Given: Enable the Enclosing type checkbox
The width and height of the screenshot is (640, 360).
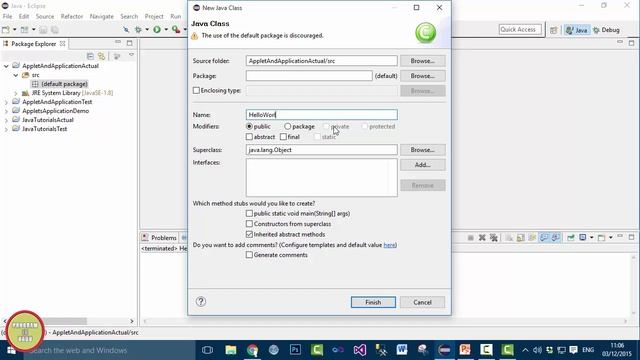Looking at the screenshot, I should coord(196,91).
